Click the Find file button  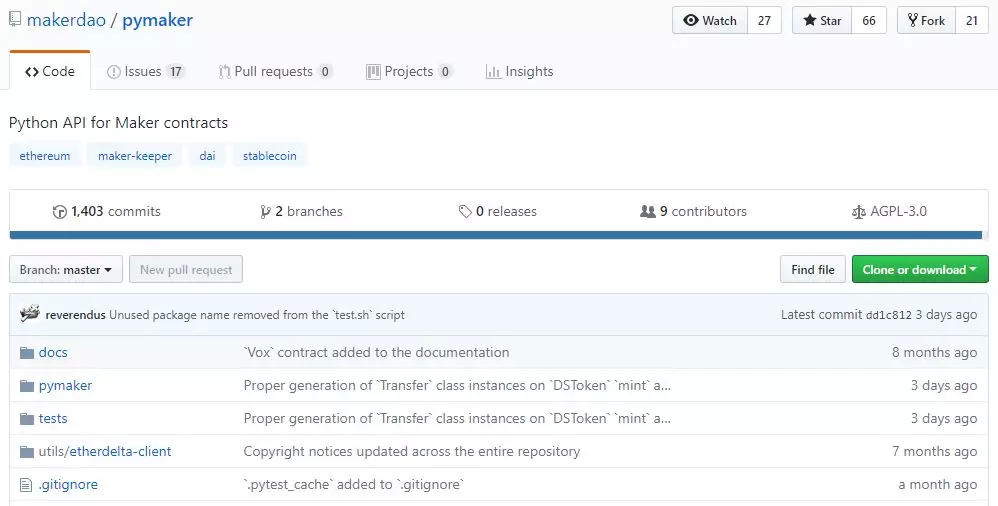(x=813, y=269)
